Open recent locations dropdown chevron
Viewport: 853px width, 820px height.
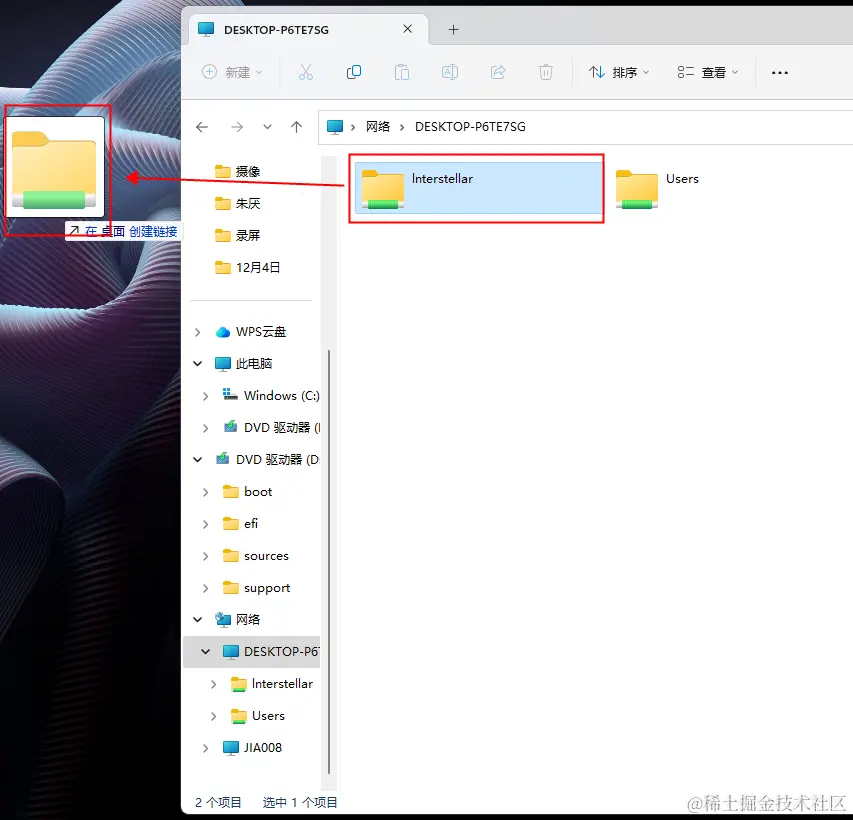pyautogui.click(x=267, y=127)
